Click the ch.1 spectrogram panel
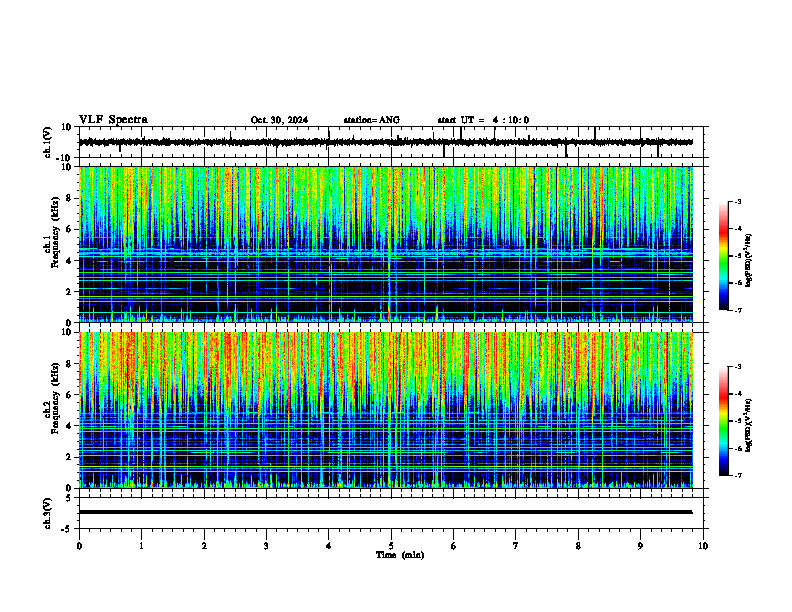 tap(386, 244)
